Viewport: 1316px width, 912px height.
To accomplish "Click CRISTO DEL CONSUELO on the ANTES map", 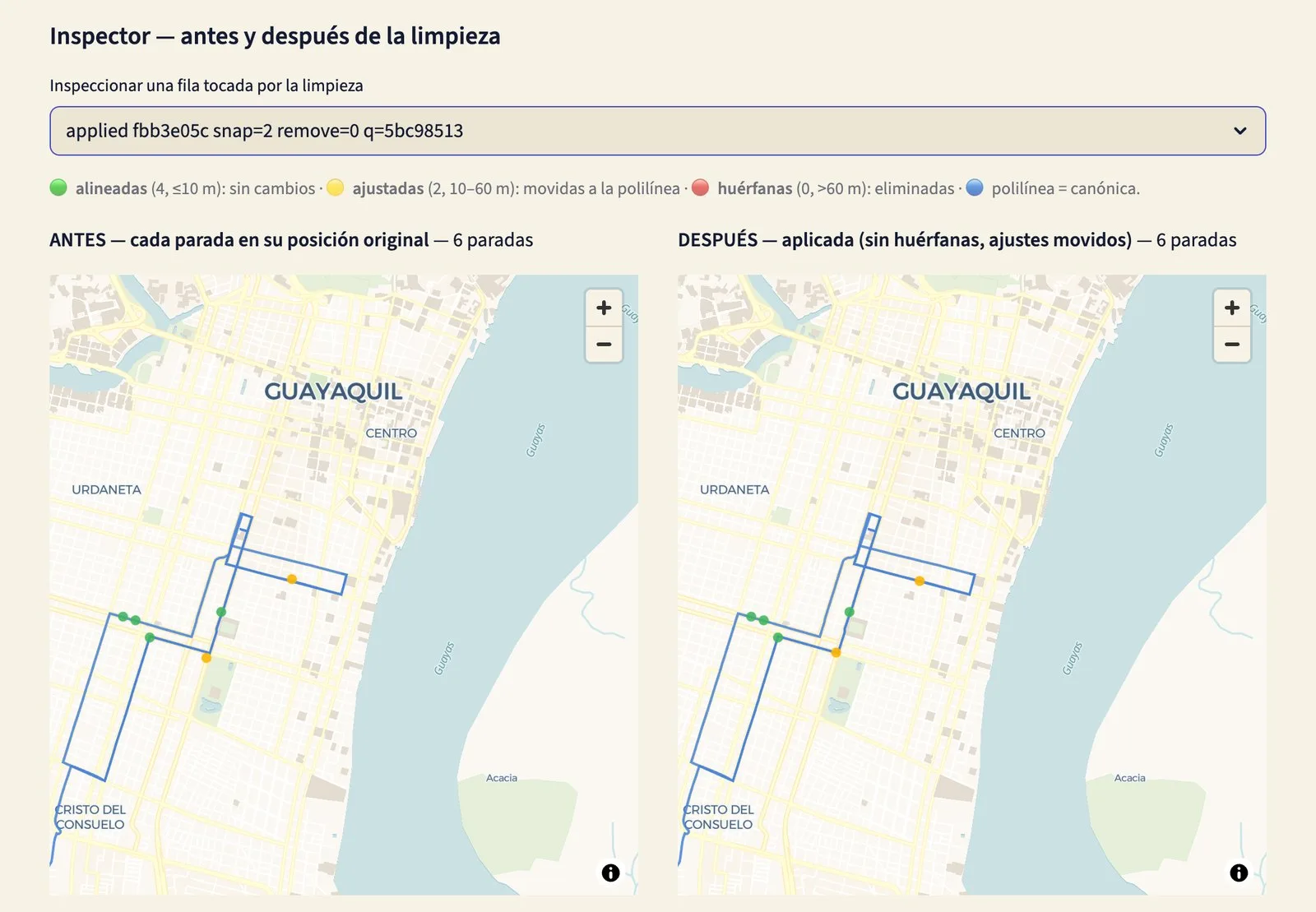I will tap(90, 817).
